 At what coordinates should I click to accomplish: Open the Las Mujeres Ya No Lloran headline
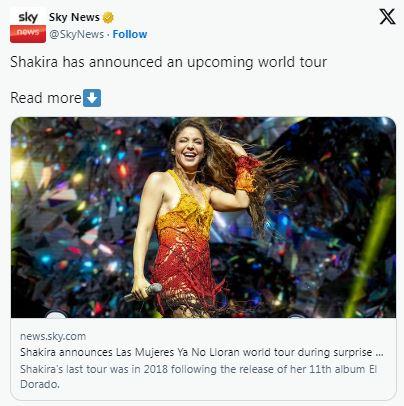[x=202, y=352]
